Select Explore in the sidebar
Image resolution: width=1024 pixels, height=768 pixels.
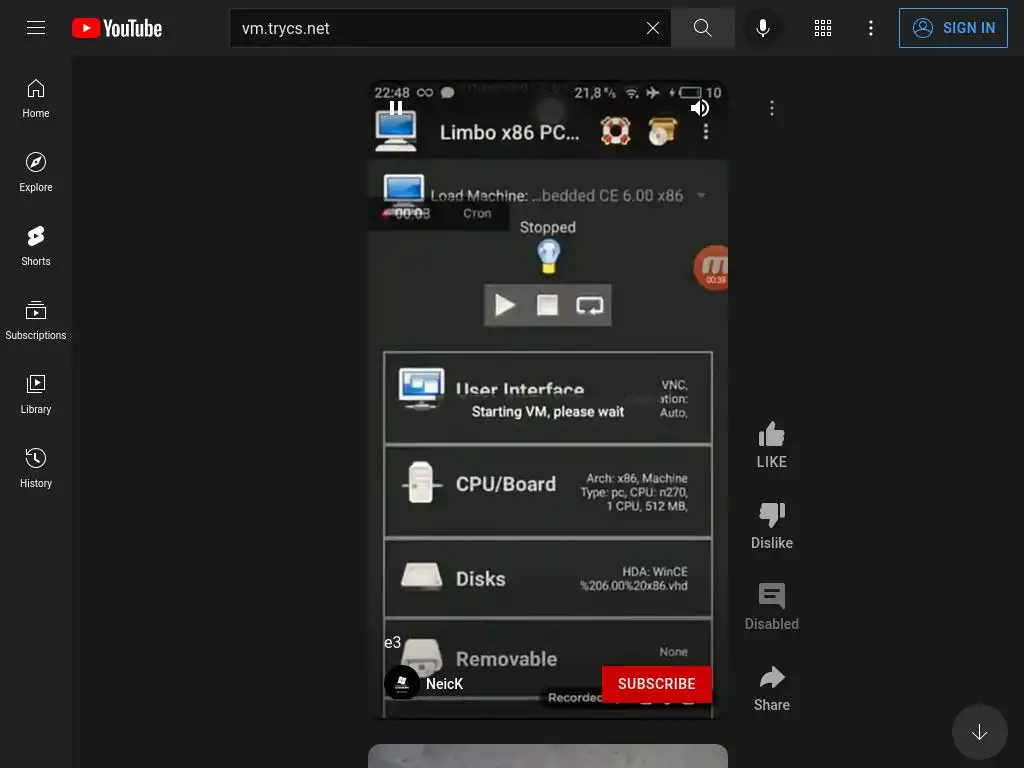[x=36, y=172]
